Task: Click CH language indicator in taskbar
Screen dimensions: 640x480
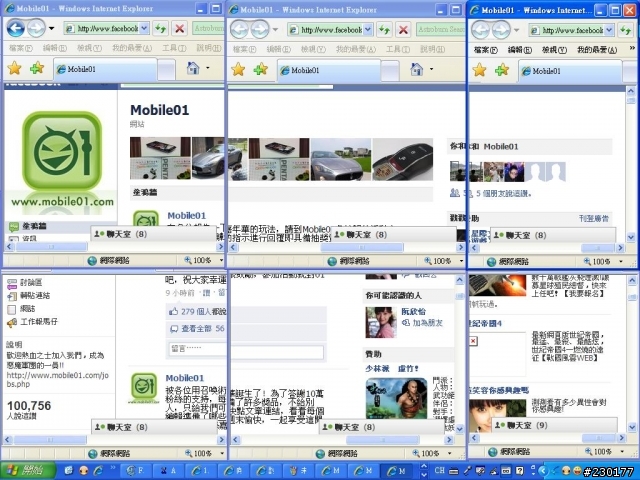Action: point(439,470)
